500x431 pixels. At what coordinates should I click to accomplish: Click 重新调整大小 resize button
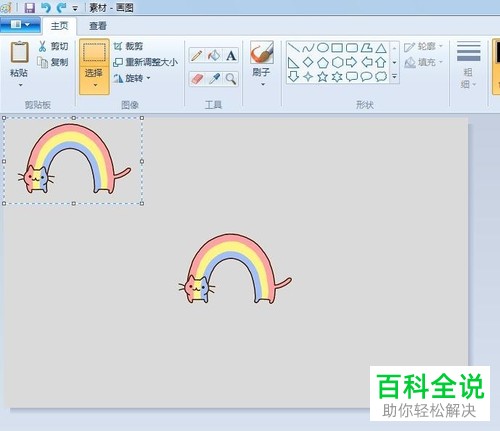coord(146,62)
